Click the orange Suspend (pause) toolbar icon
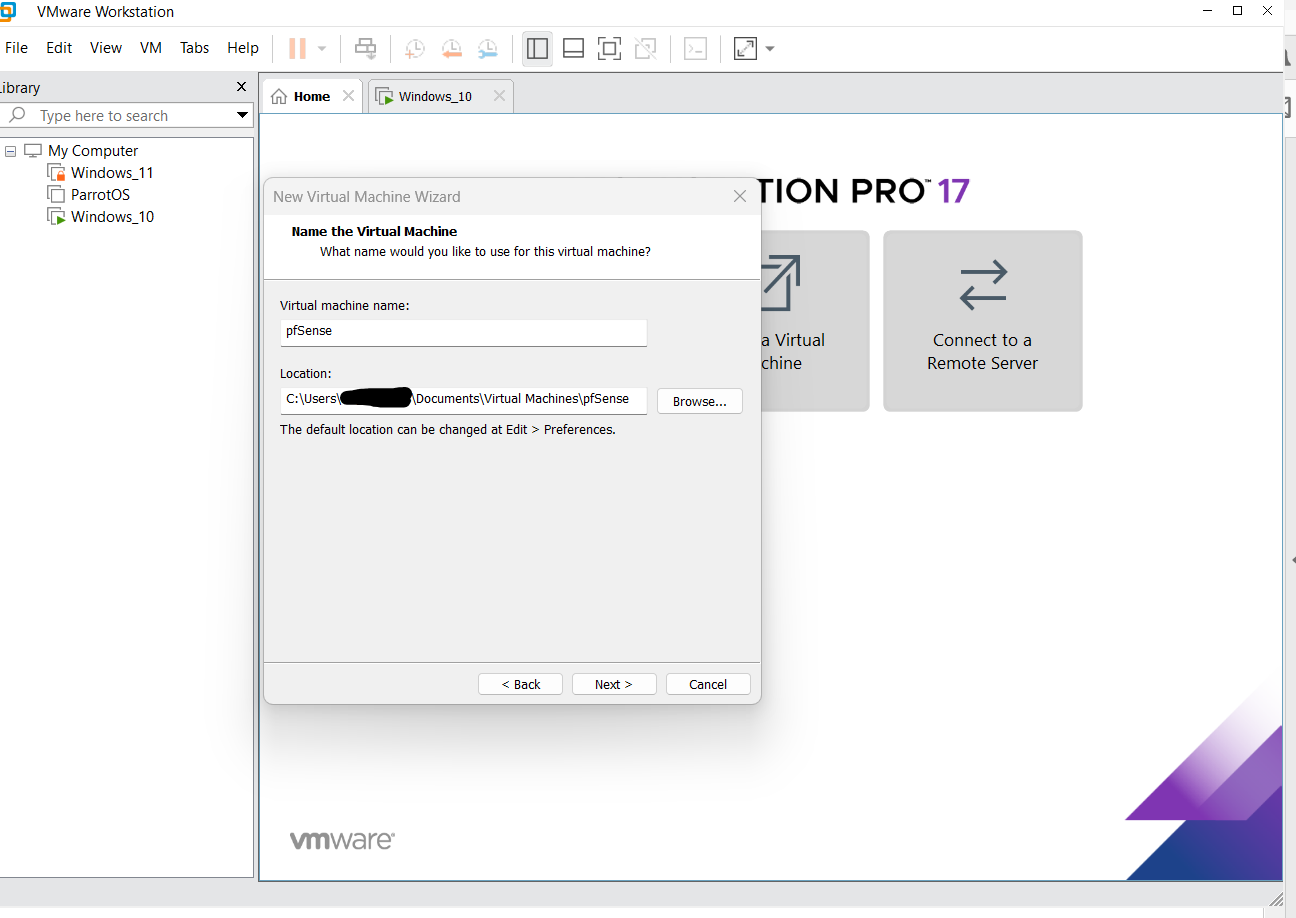 (297, 48)
